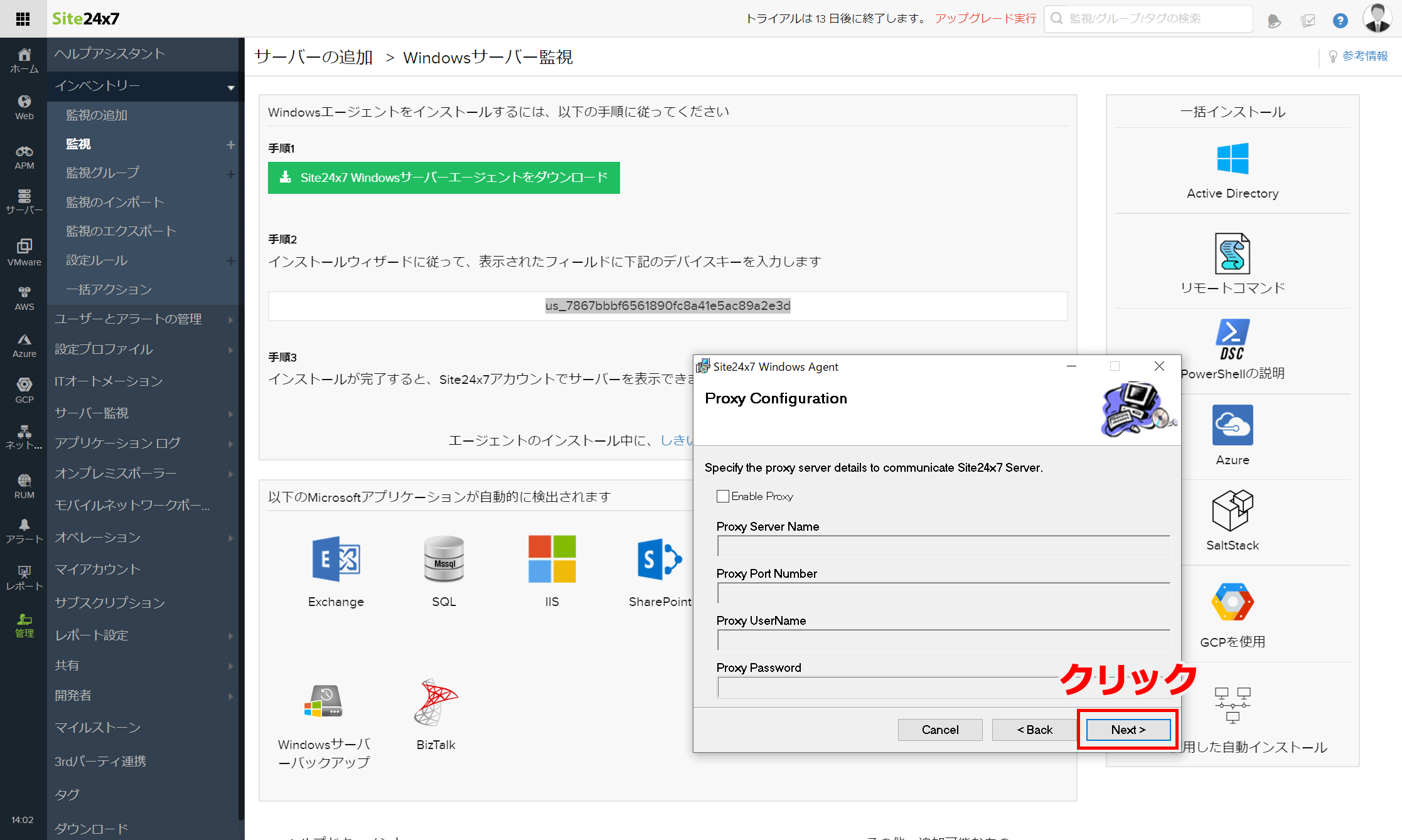Click the IIS application icon

552,559
